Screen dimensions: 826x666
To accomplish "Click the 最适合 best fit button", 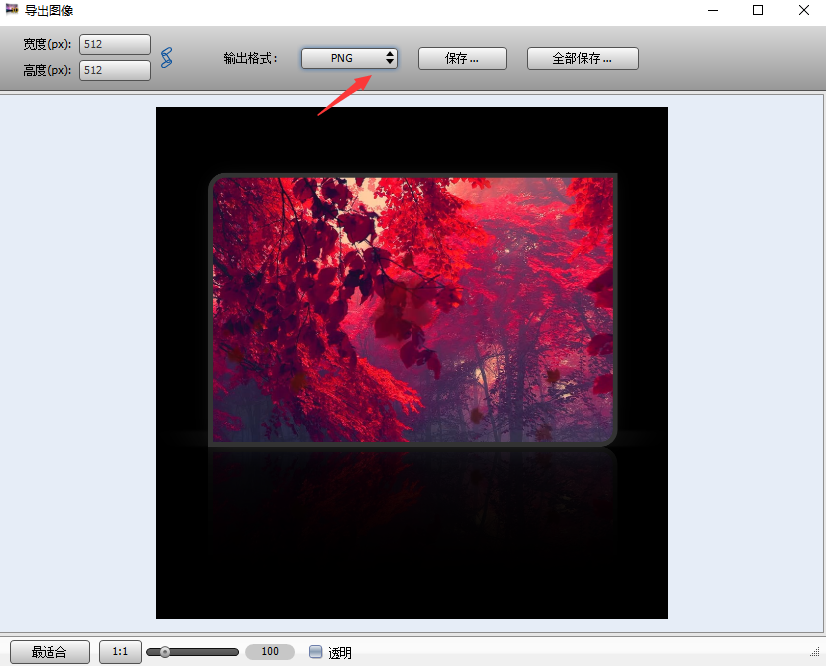I will [49, 651].
